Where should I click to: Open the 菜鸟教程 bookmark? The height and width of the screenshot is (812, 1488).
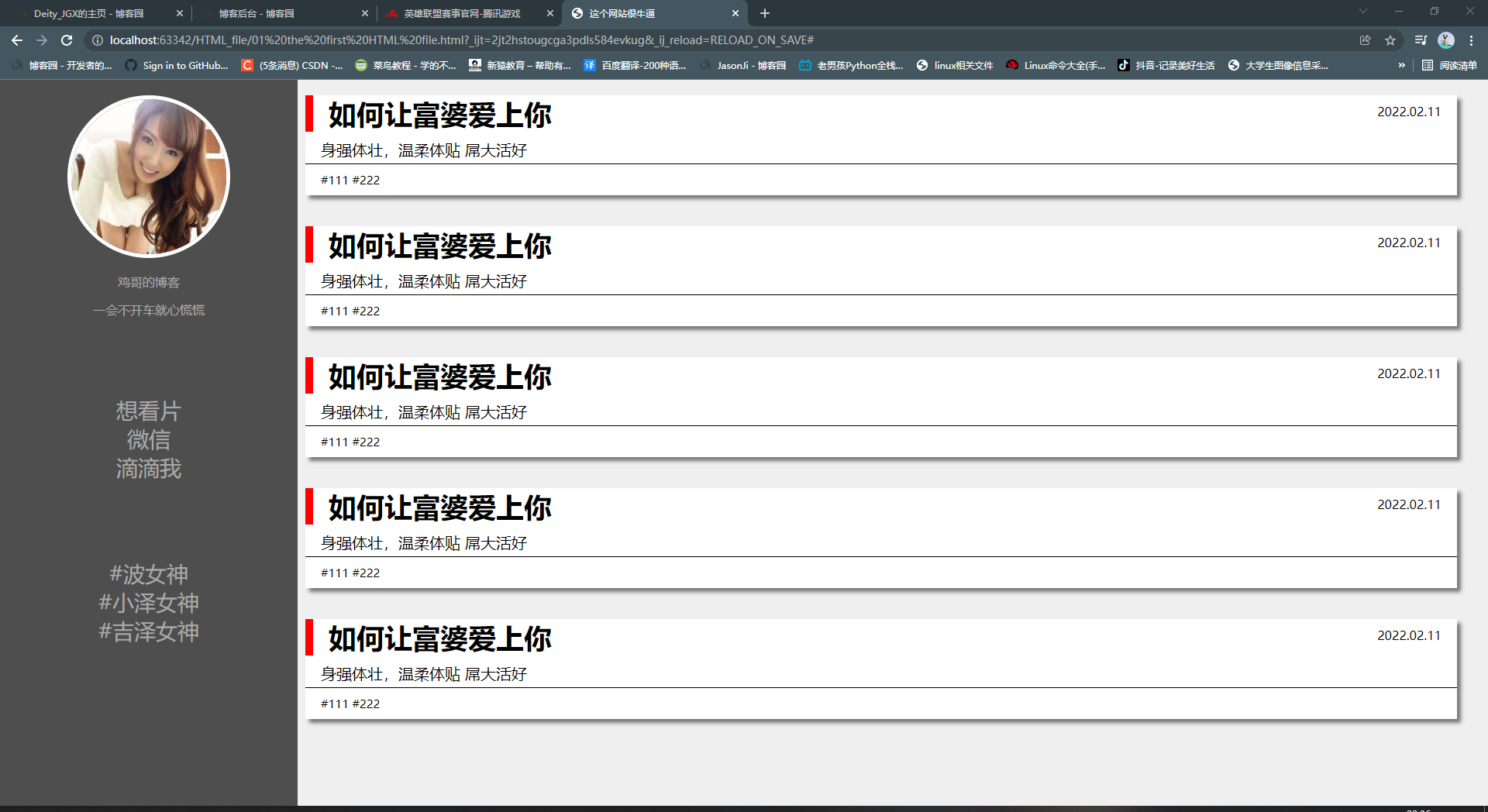(405, 66)
